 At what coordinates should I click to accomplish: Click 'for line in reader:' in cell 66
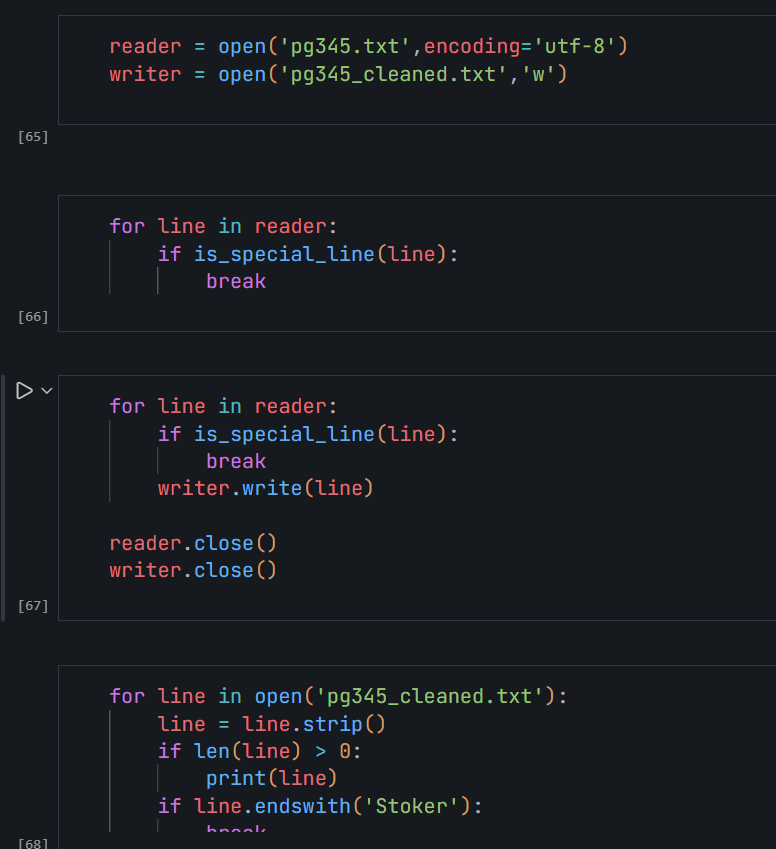pyautogui.click(x=223, y=226)
